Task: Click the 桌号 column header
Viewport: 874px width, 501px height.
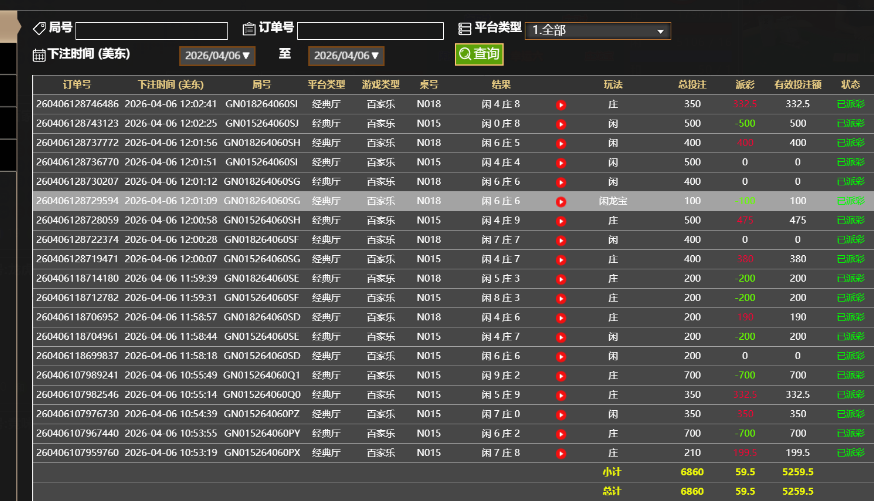Action: point(429,85)
